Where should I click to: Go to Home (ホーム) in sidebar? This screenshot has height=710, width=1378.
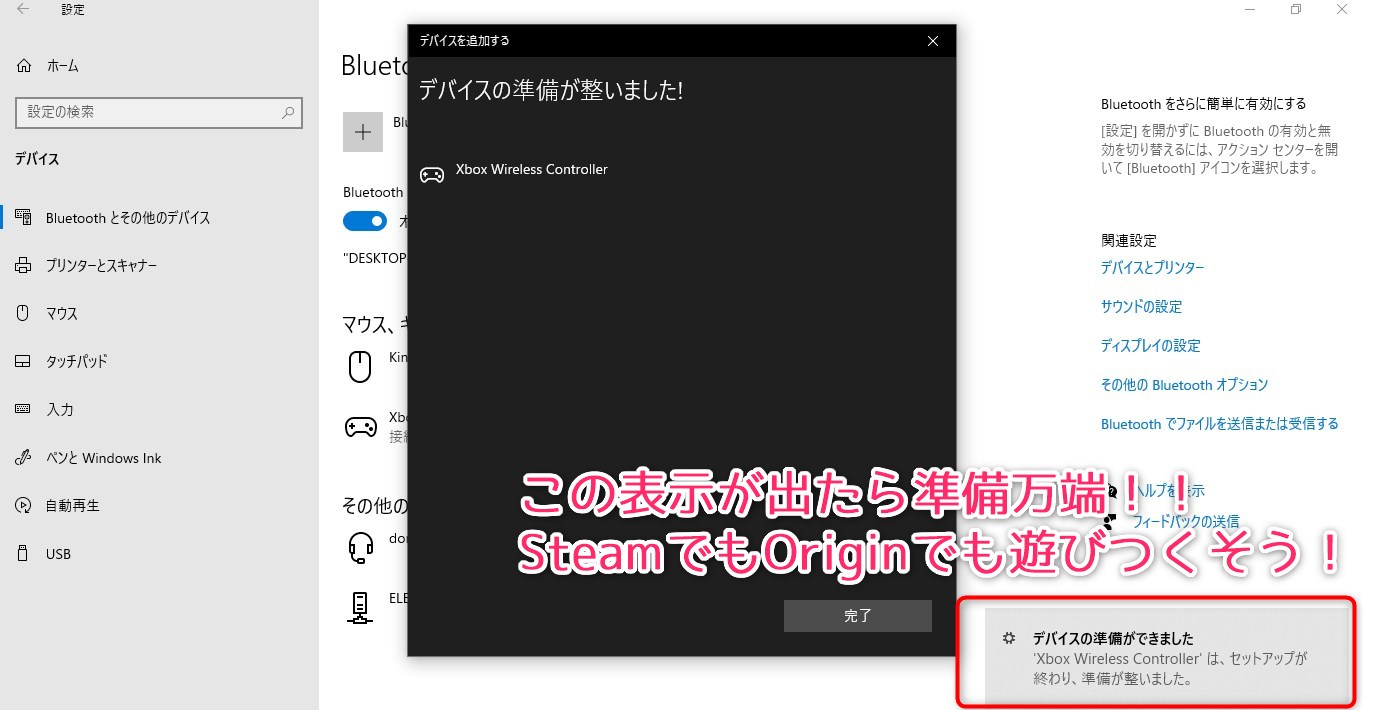coord(62,66)
